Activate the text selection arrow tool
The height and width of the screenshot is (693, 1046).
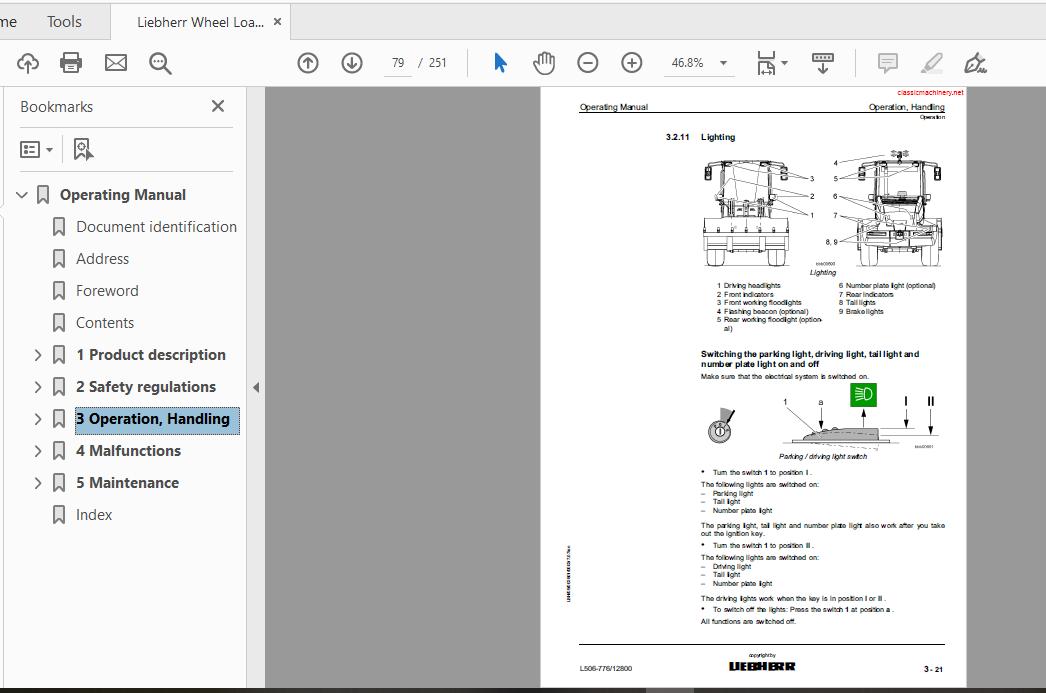tap(499, 62)
